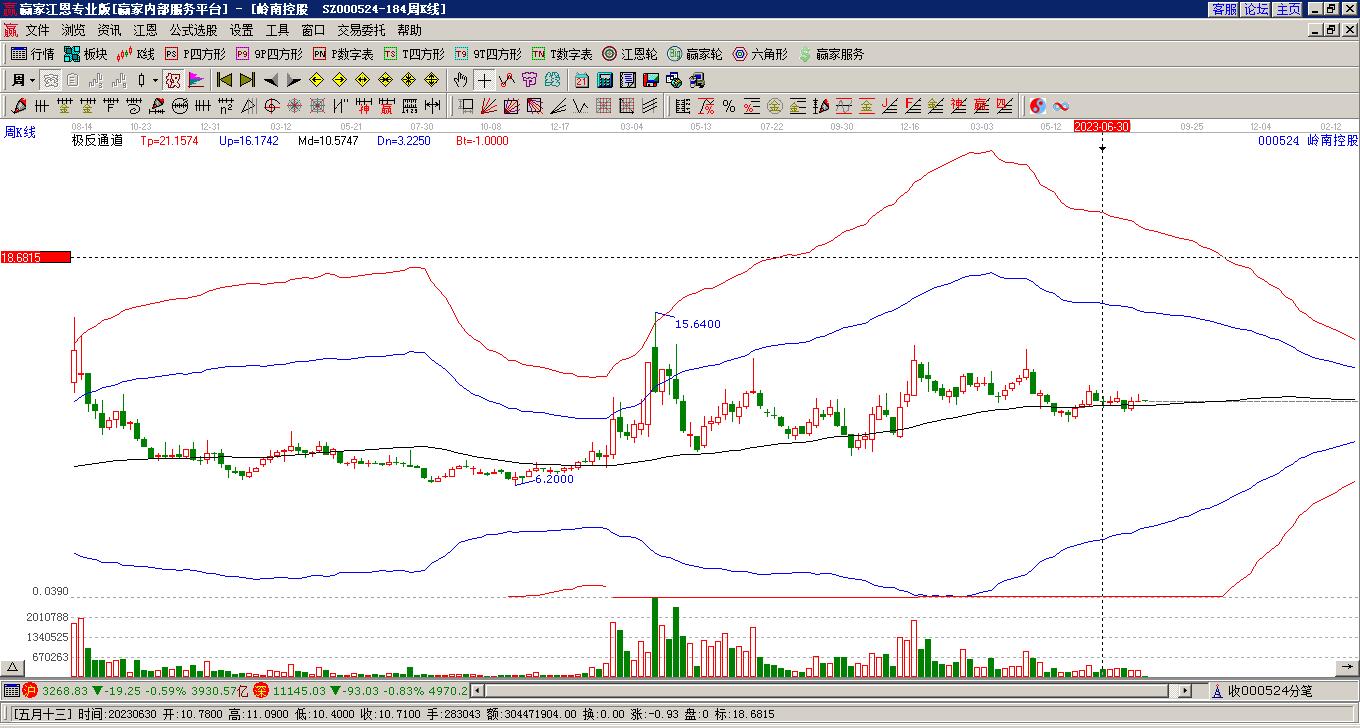
Task: Click the 15.6400 high price label
Action: pyautogui.click(x=698, y=324)
